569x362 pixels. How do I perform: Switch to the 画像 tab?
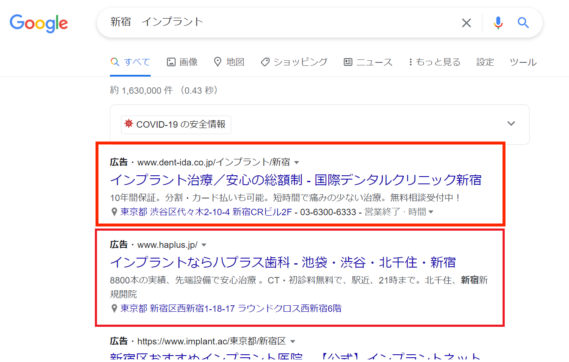pyautogui.click(x=182, y=62)
